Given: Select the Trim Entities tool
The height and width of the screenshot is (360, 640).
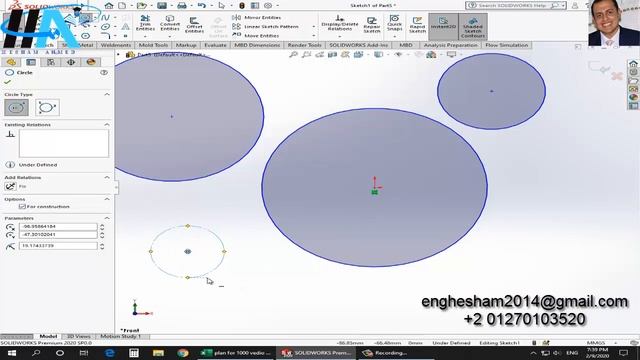Looking at the screenshot, I should pyautogui.click(x=145, y=23).
